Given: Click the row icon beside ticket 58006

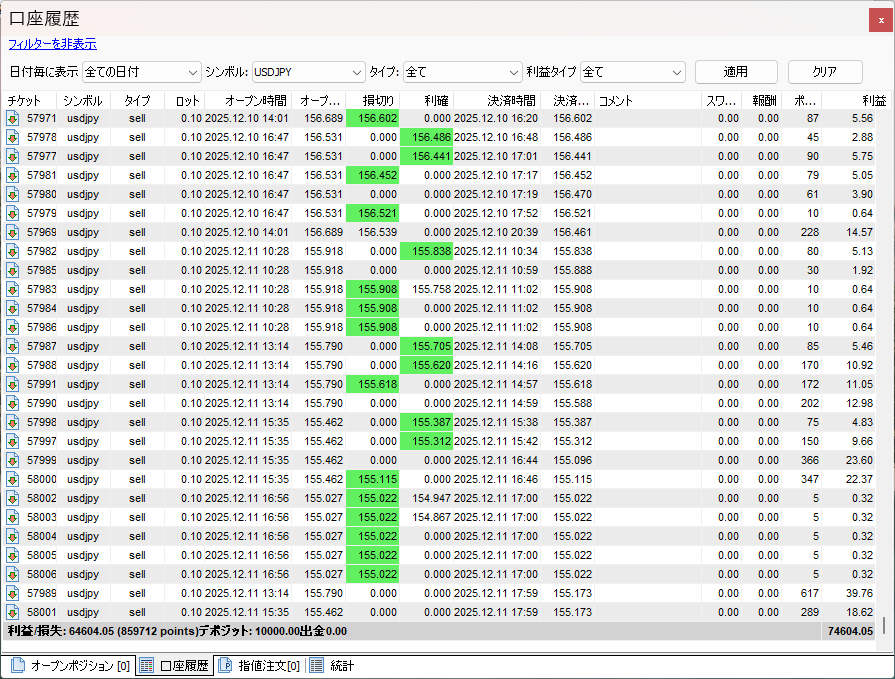Looking at the screenshot, I should click(13, 574).
